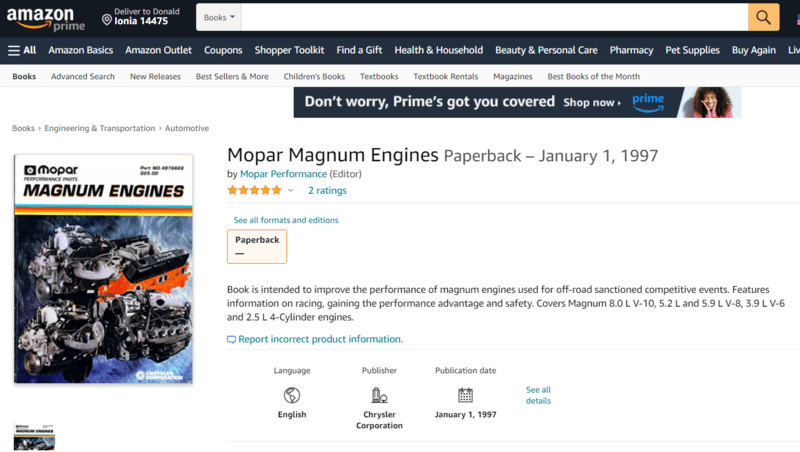Click the orange search magnifier button
800x452 pixels.
point(763,17)
